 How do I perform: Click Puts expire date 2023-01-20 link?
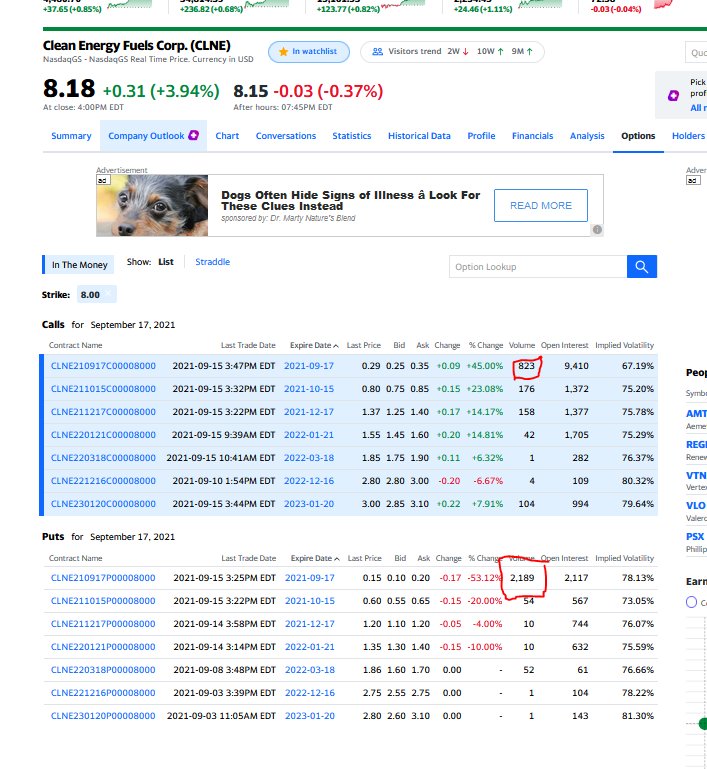(x=310, y=717)
